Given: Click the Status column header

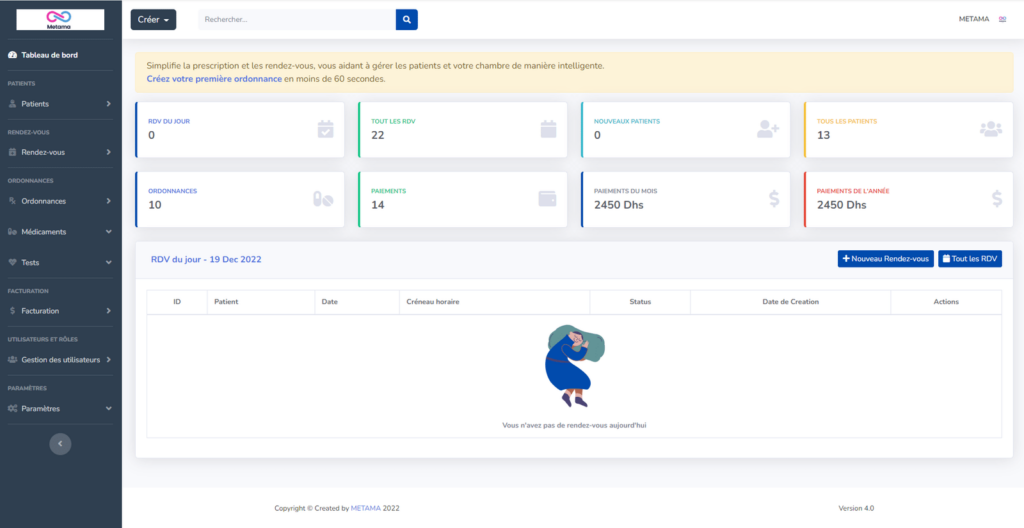Looking at the screenshot, I should [640, 302].
